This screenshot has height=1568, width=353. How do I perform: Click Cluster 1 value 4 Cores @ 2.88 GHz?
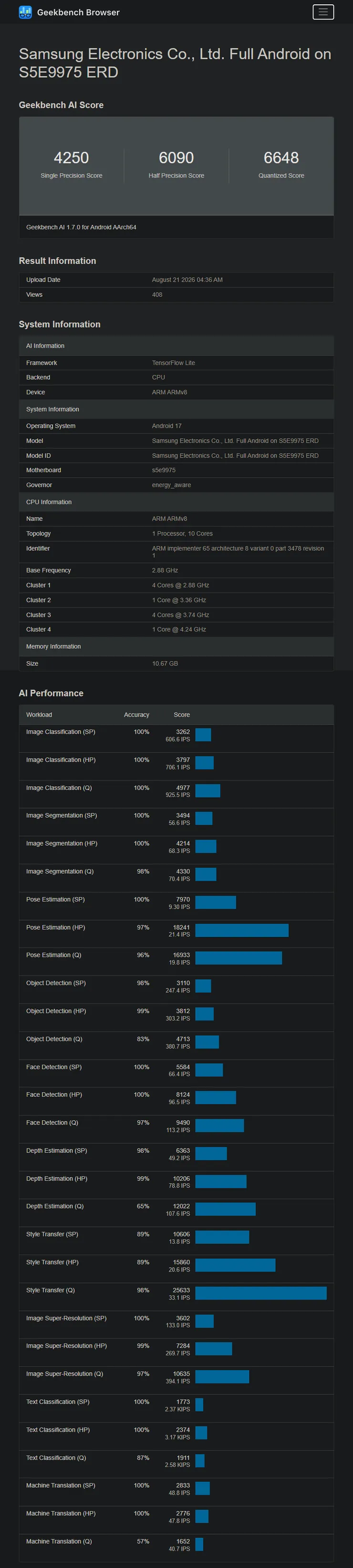[x=181, y=585]
